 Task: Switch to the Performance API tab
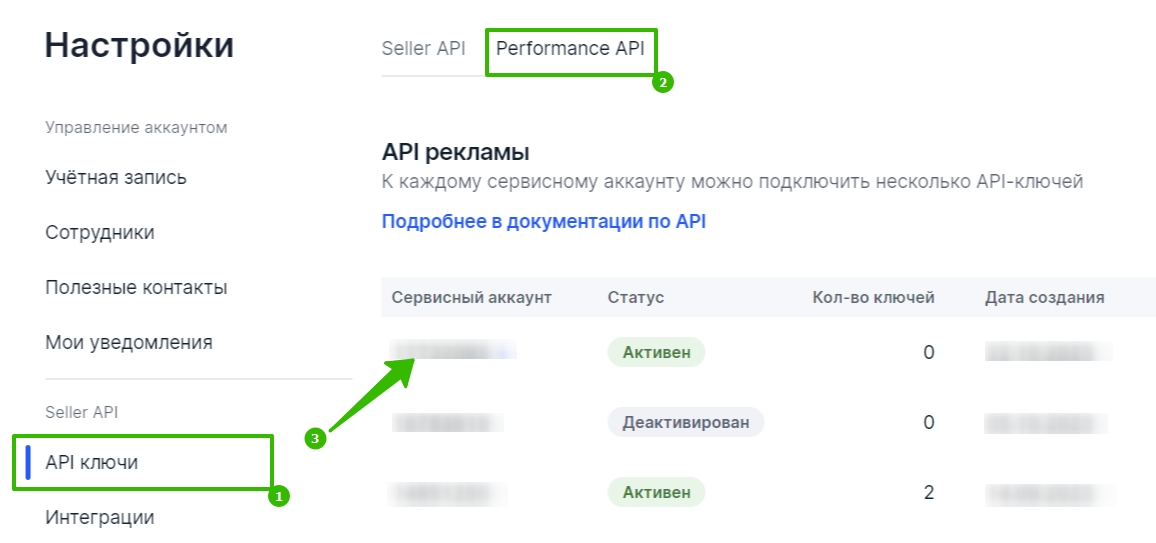click(x=570, y=49)
